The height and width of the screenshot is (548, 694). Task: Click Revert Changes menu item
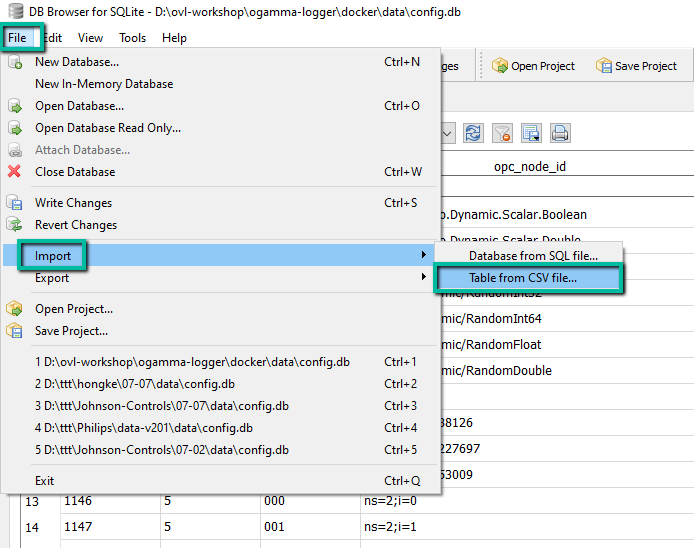point(76,225)
